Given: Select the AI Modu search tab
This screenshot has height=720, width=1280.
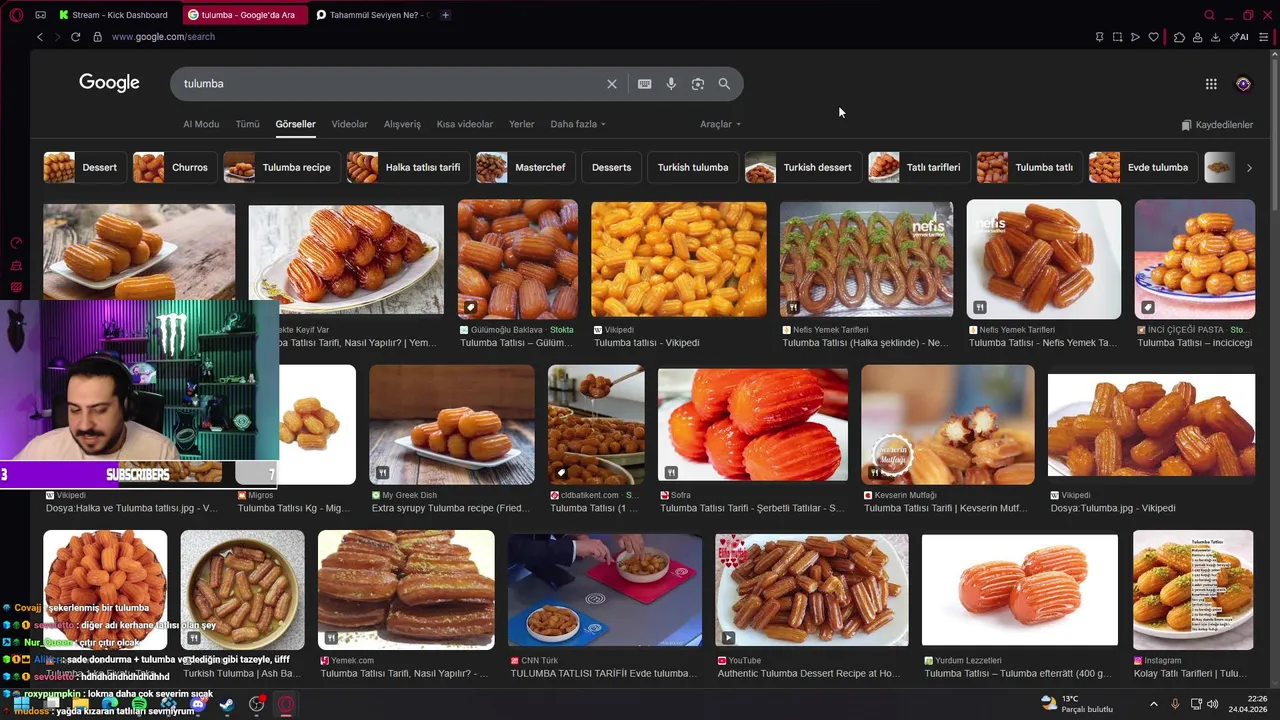Looking at the screenshot, I should coord(201,124).
